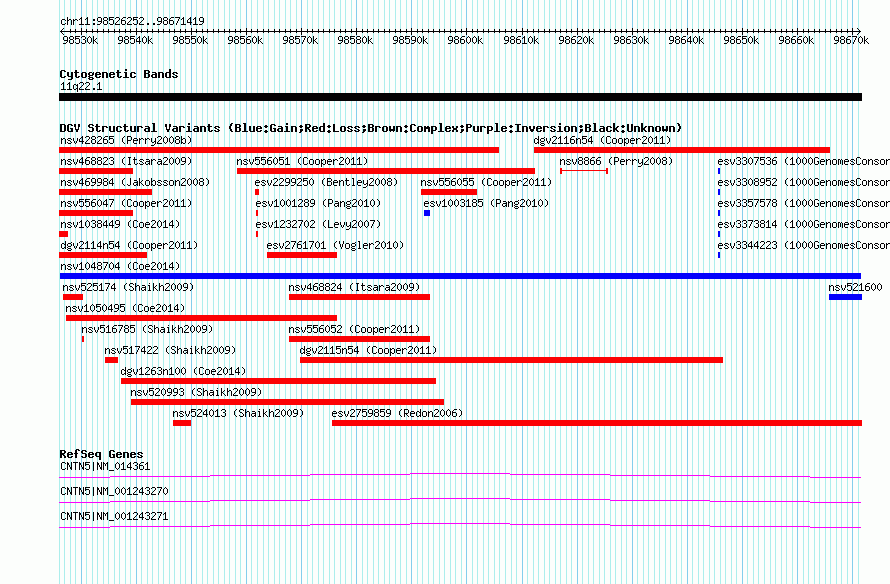Select the nsv521600 variant label
The image size is (890, 584).
pyautogui.click(x=855, y=287)
